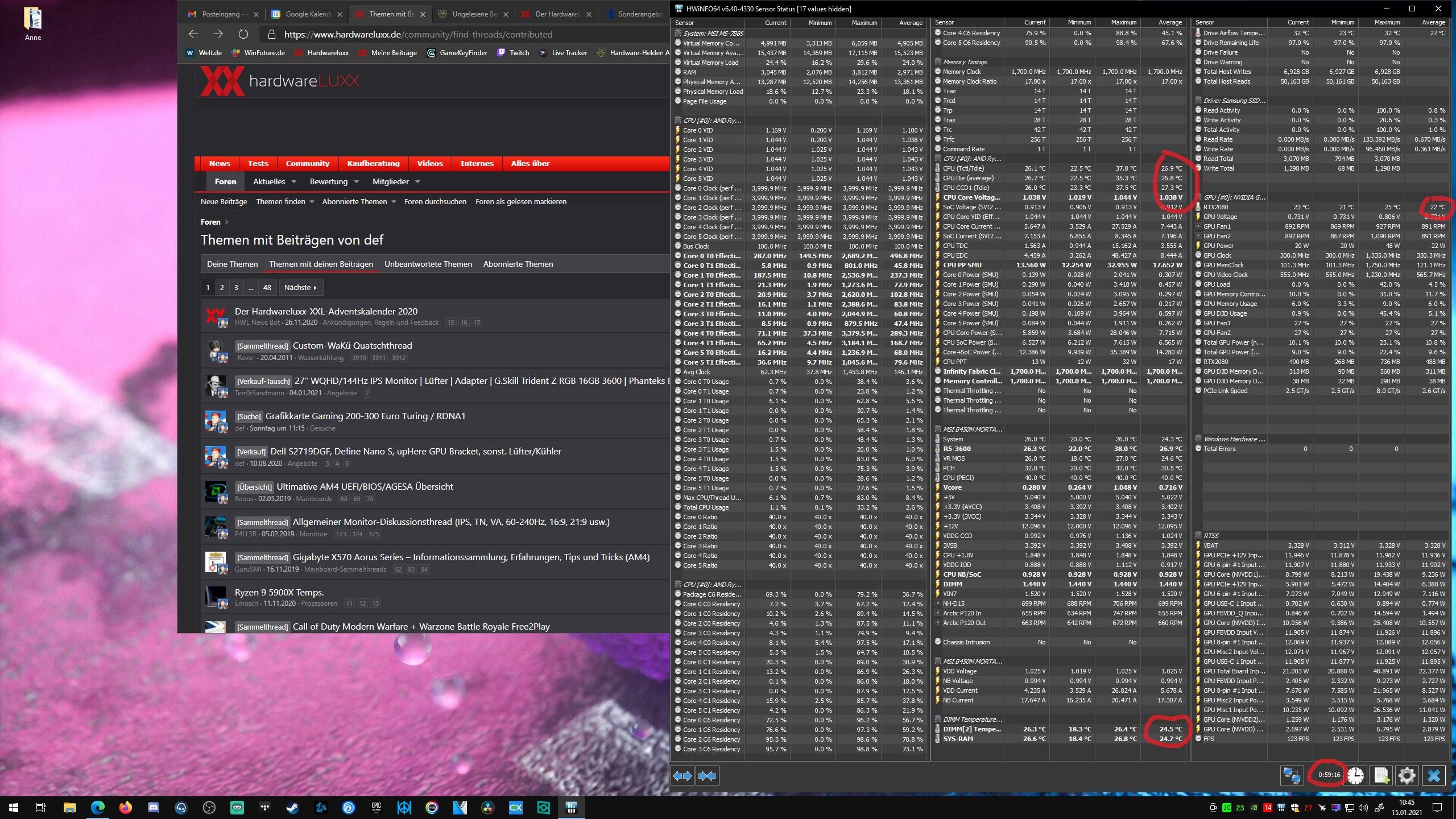Click the browser forward arrow

218,34
